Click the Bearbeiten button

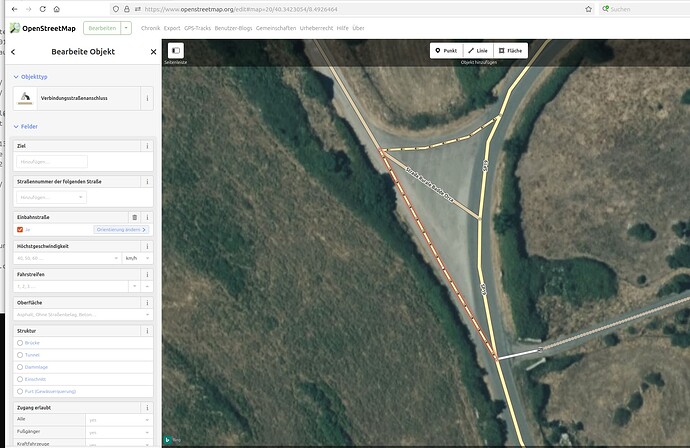click(102, 28)
